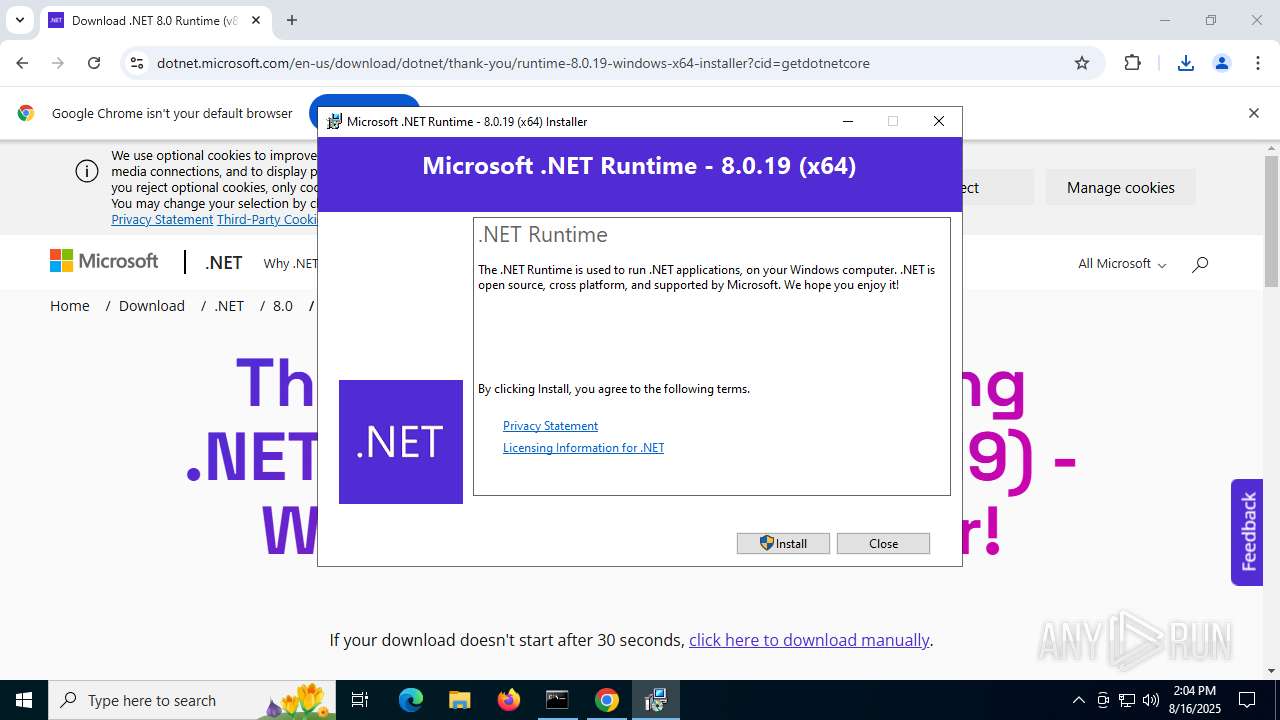This screenshot has height=720, width=1280.
Task: Expand the All Microsoft dropdown
Action: 1122,264
